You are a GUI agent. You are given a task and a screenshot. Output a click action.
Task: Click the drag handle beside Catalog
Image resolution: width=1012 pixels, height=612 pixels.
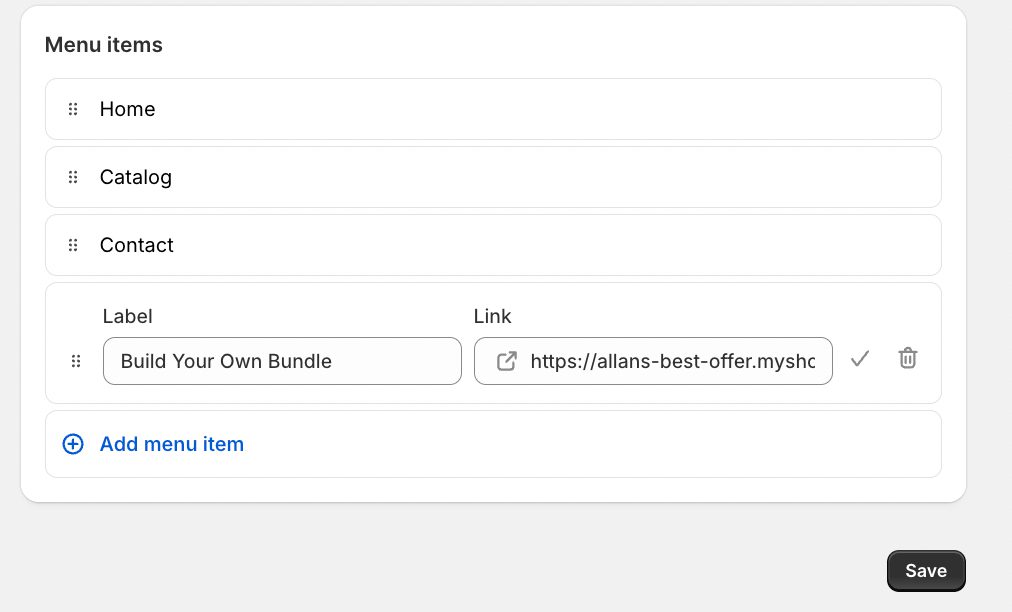coord(73,177)
